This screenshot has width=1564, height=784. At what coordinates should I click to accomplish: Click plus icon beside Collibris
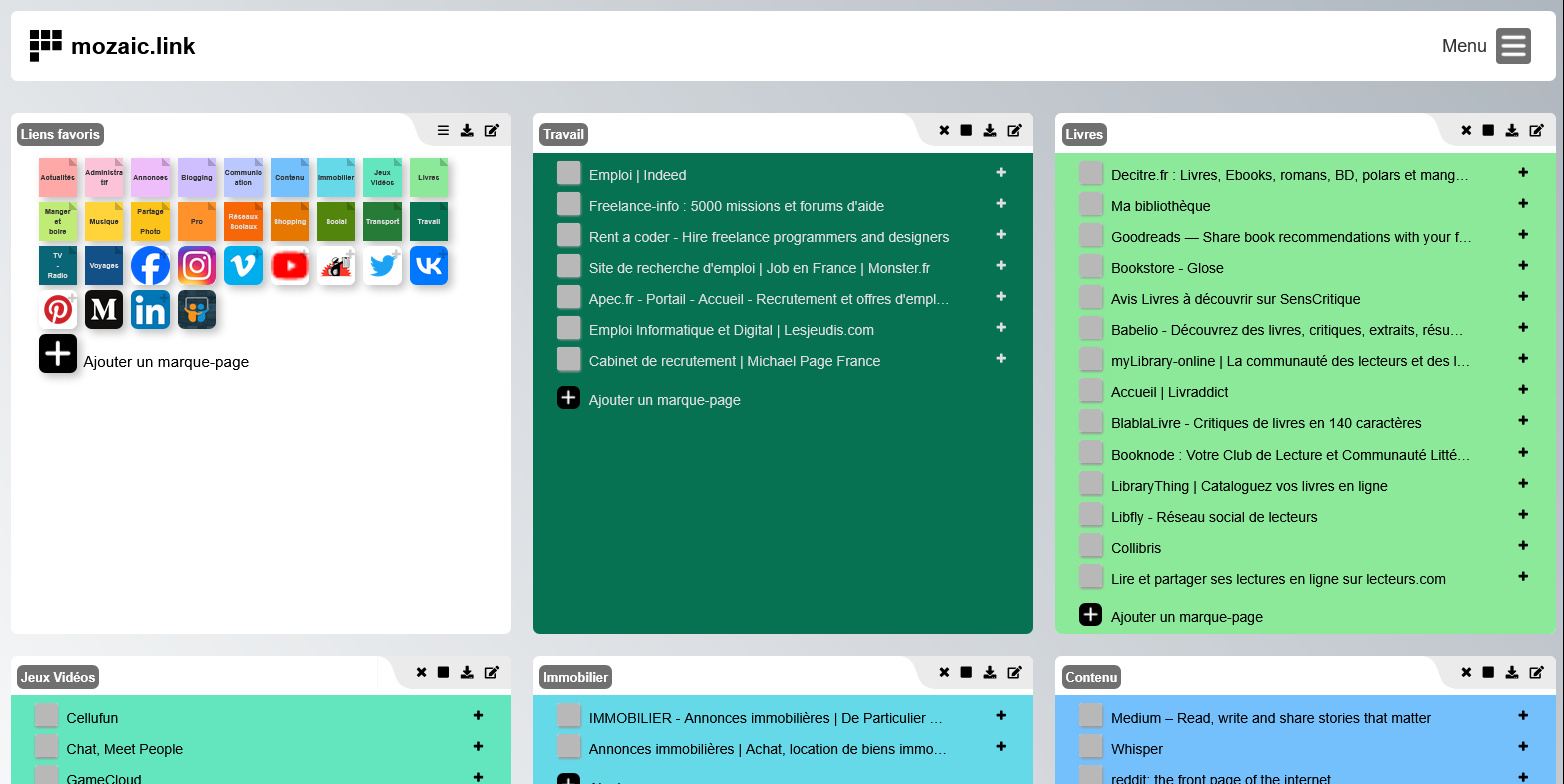click(x=1523, y=545)
